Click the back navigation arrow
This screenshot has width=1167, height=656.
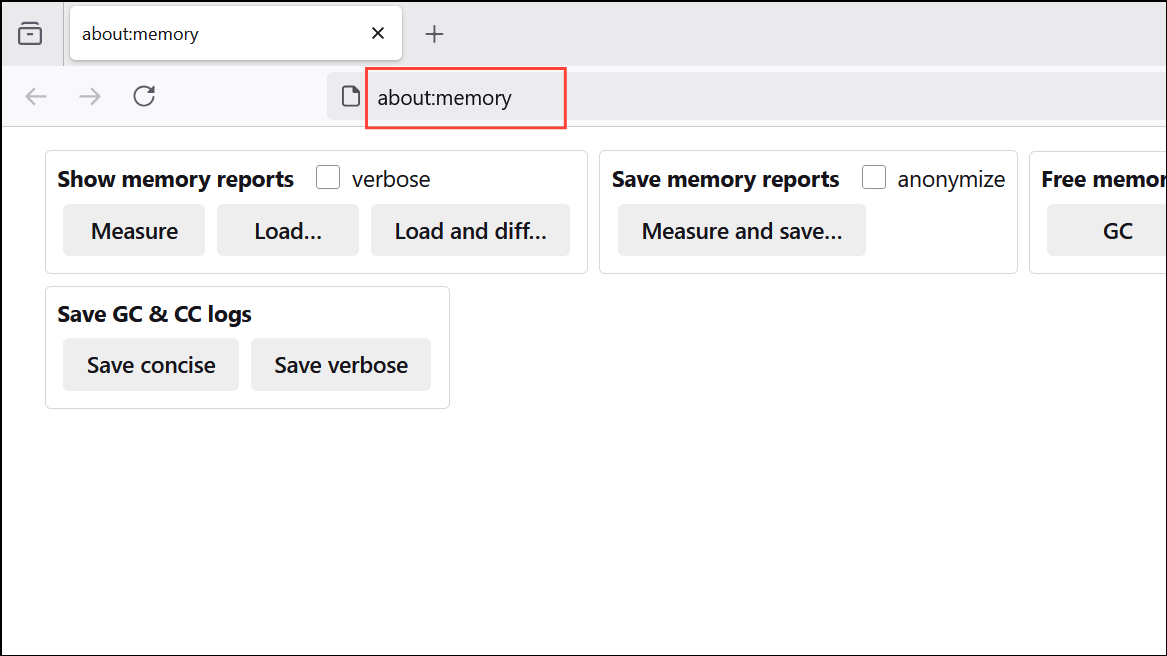tap(36, 96)
